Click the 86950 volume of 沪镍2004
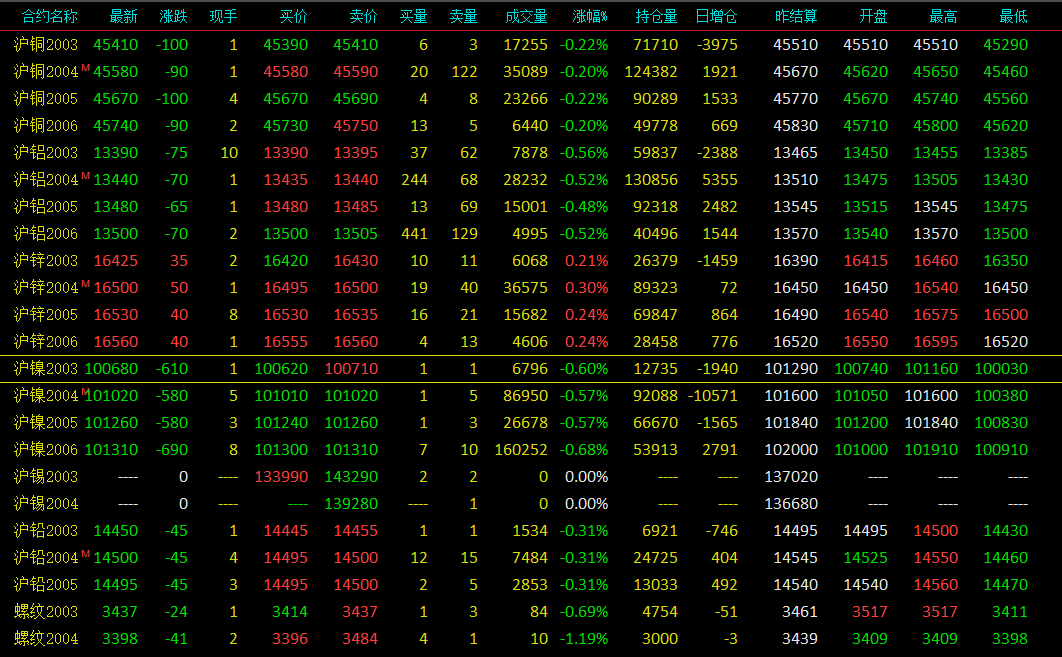This screenshot has width=1062, height=657. 526,396
